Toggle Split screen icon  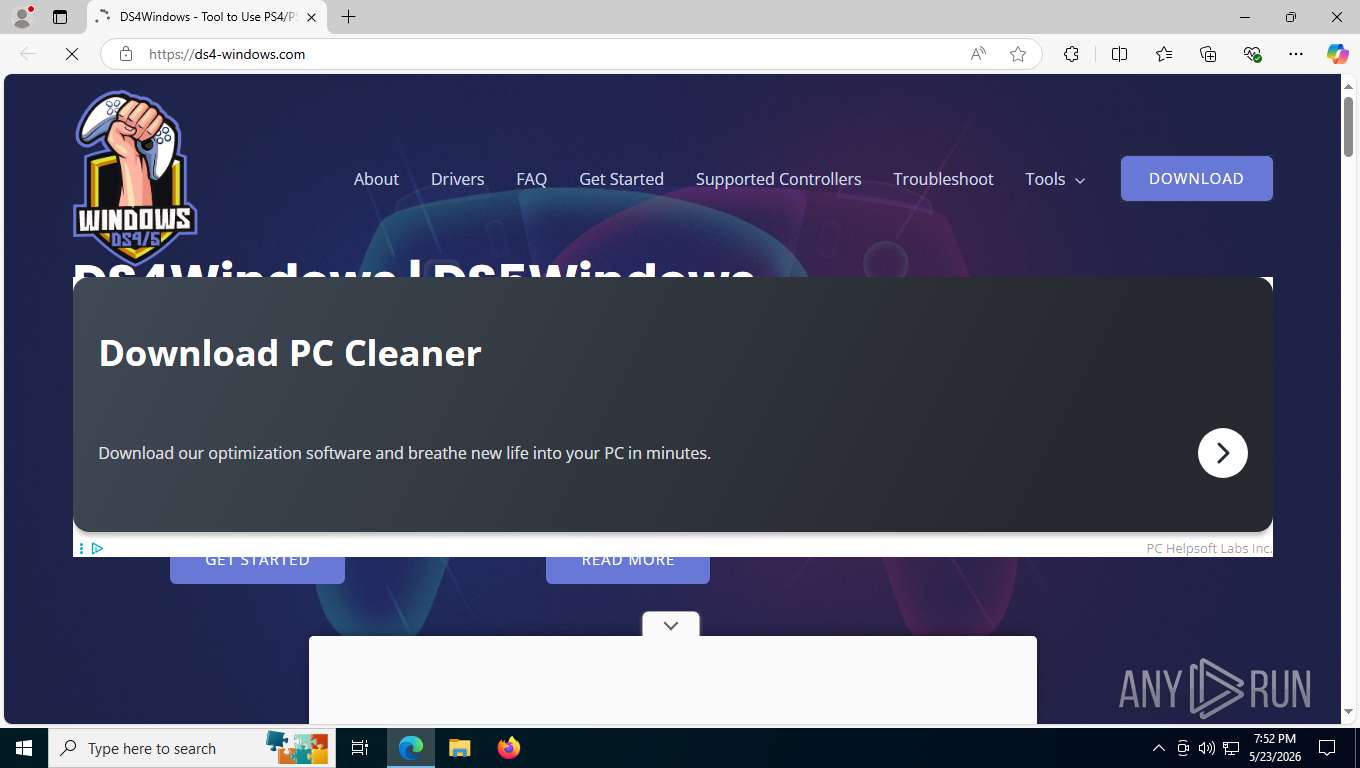tap(1119, 54)
